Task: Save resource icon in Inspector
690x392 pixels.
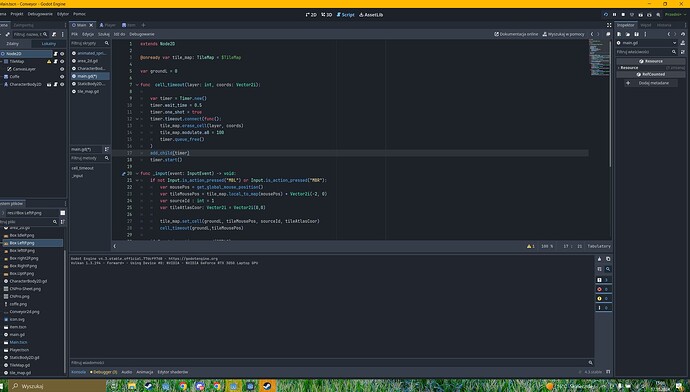Action: [636, 34]
